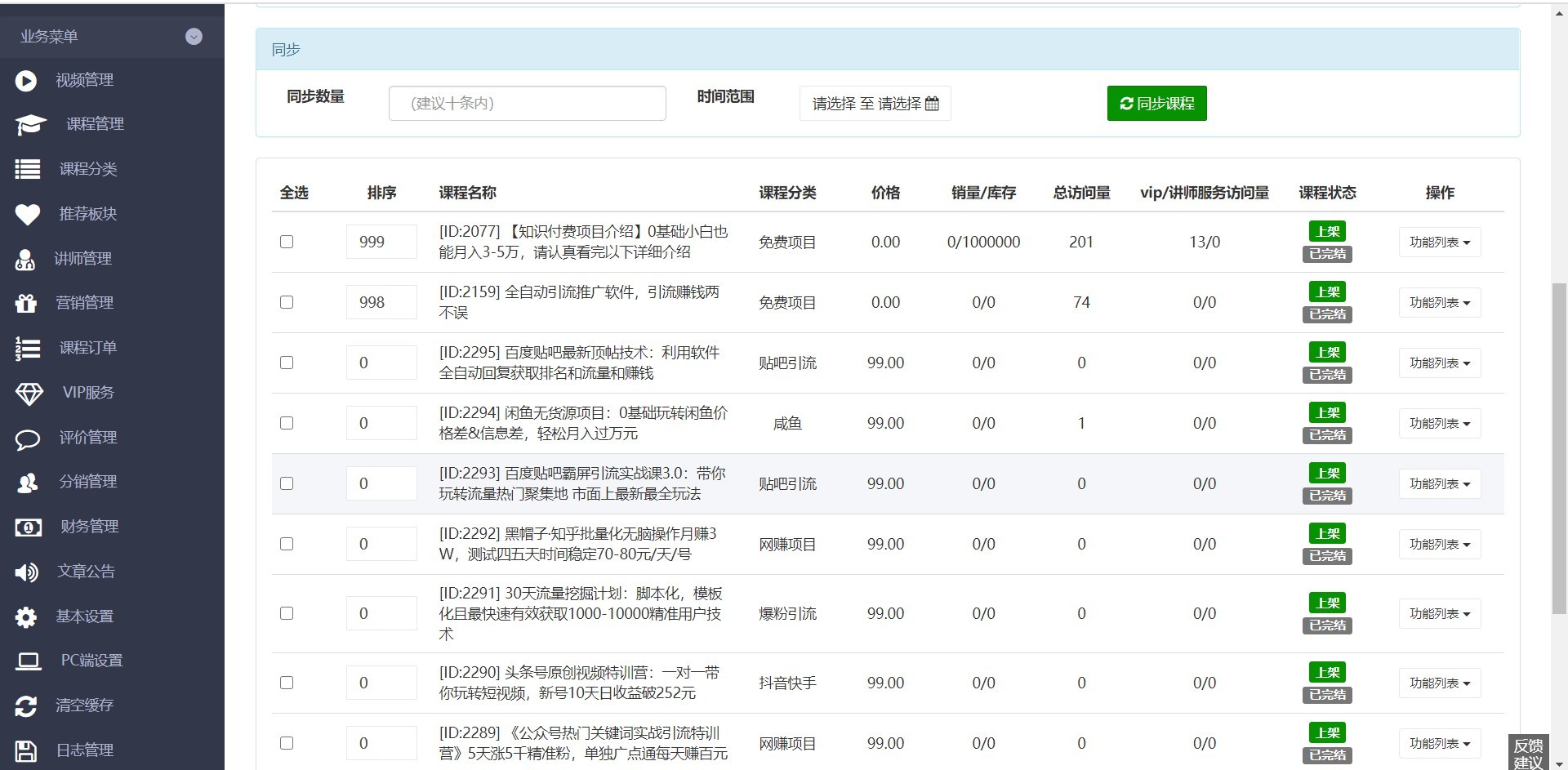Open 功能列表 dropdown for ID:2077
The height and width of the screenshot is (770, 1568).
point(1440,243)
